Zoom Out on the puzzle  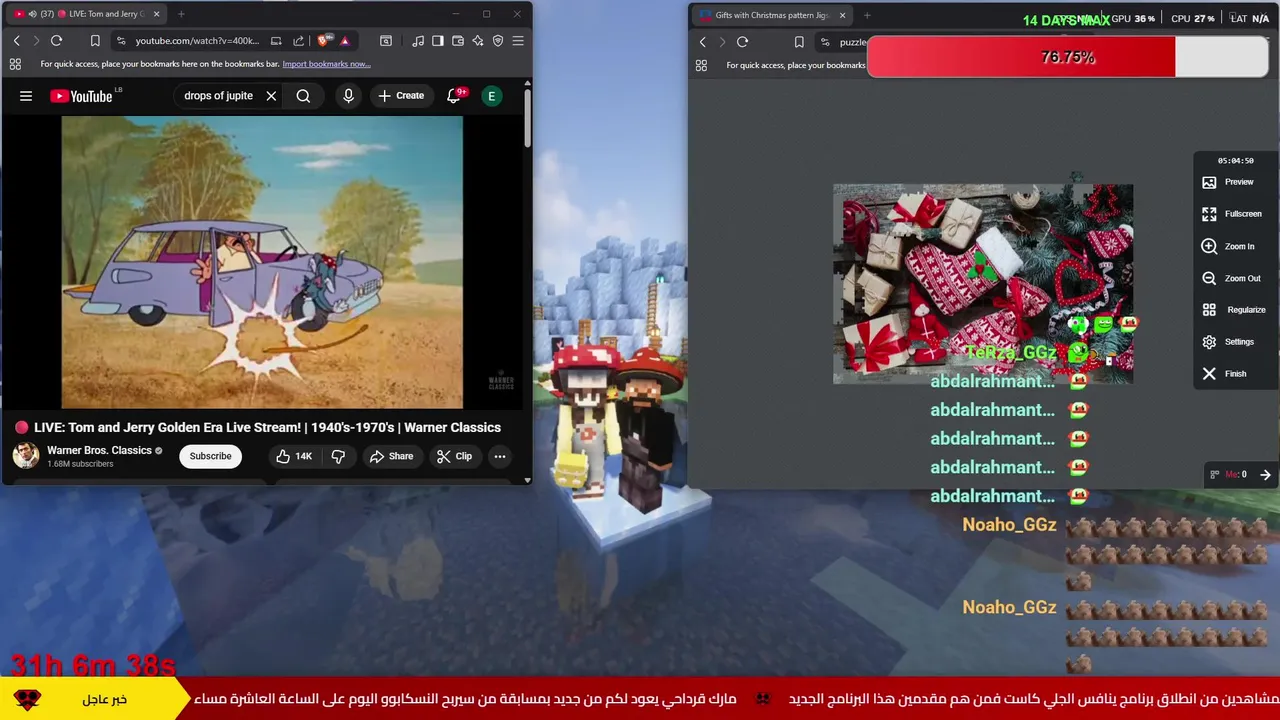pyautogui.click(x=1232, y=278)
